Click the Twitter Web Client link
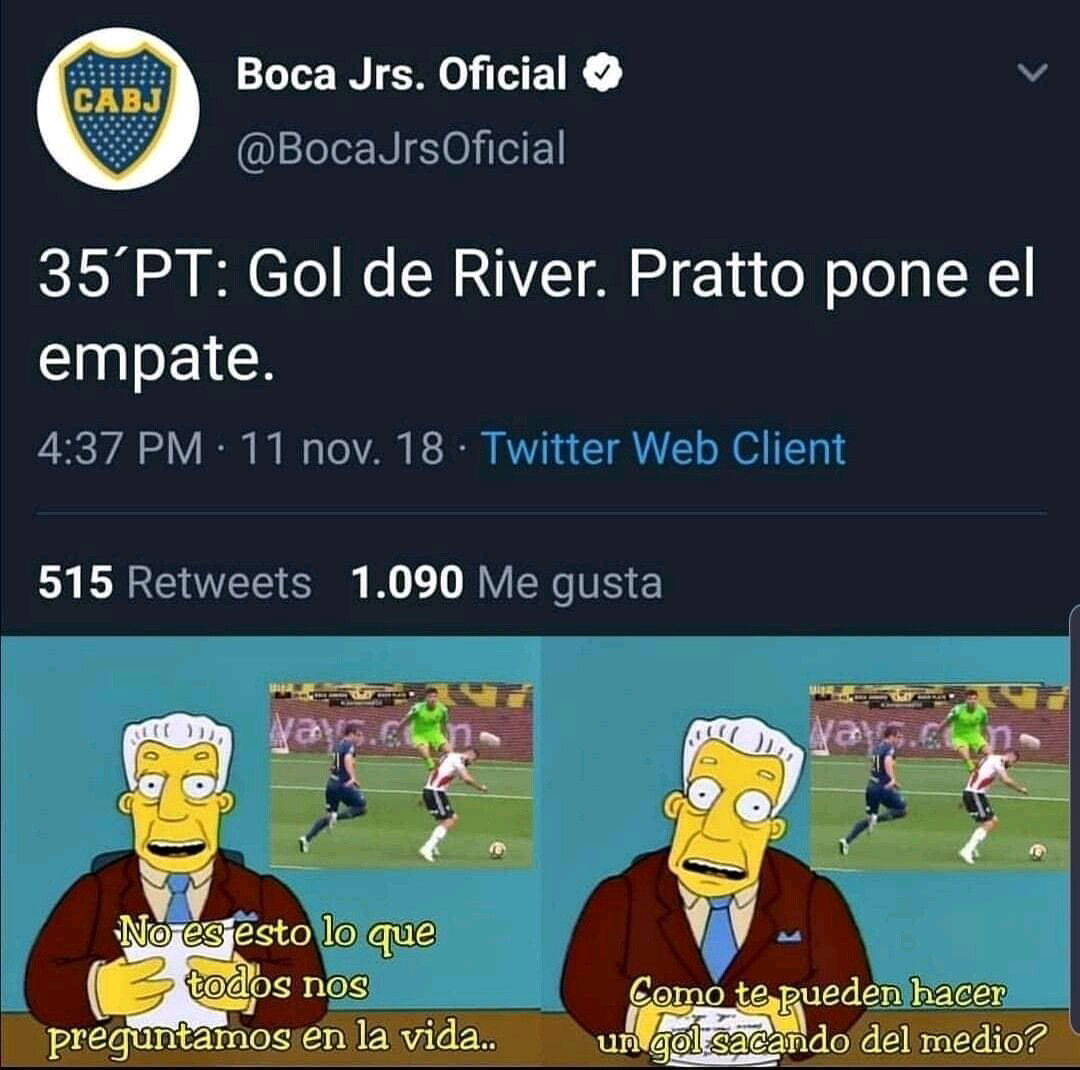Image resolution: width=1080 pixels, height=1070 pixels. coord(663,449)
